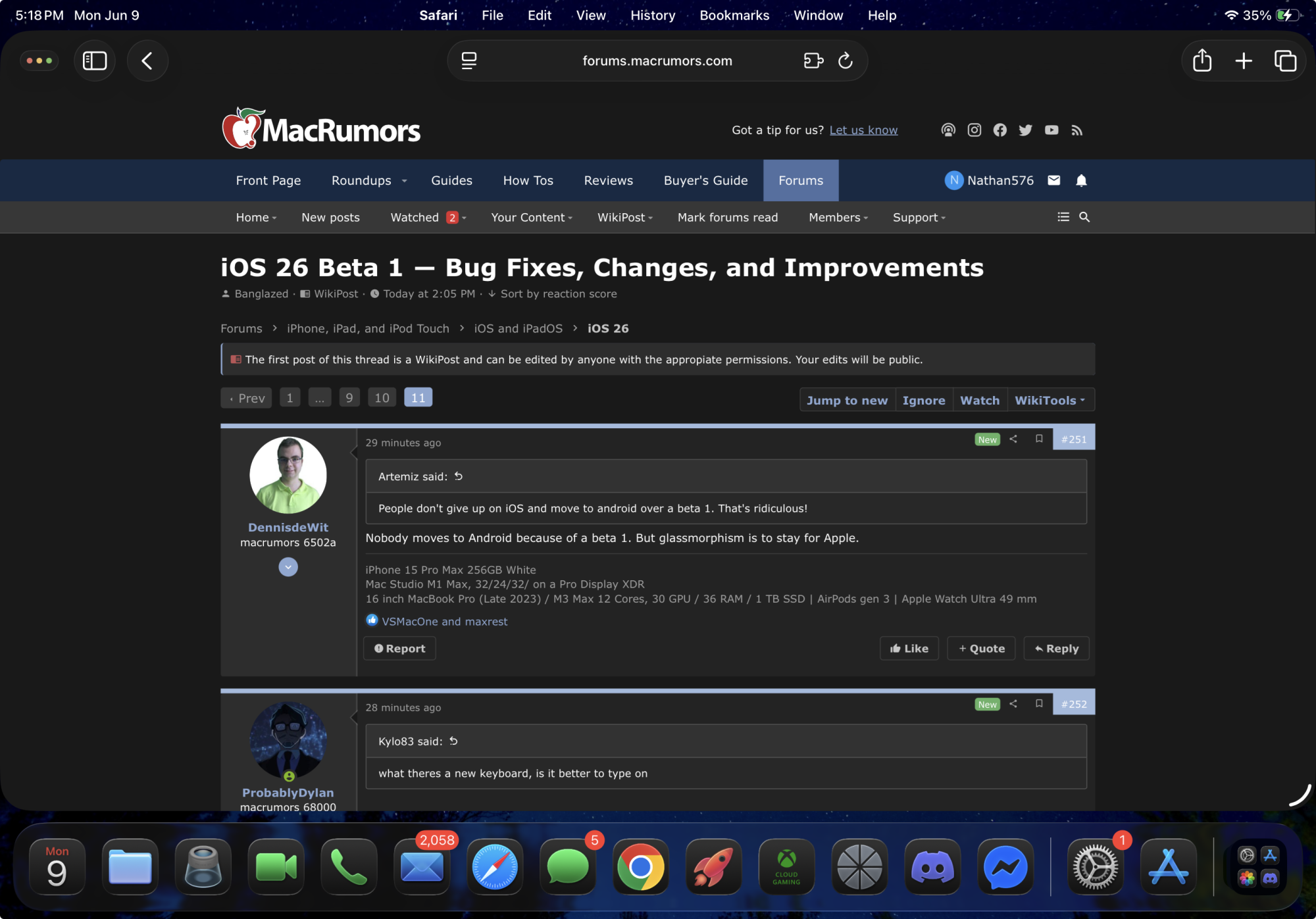
Task: Sort by reaction score
Action: pyautogui.click(x=552, y=294)
